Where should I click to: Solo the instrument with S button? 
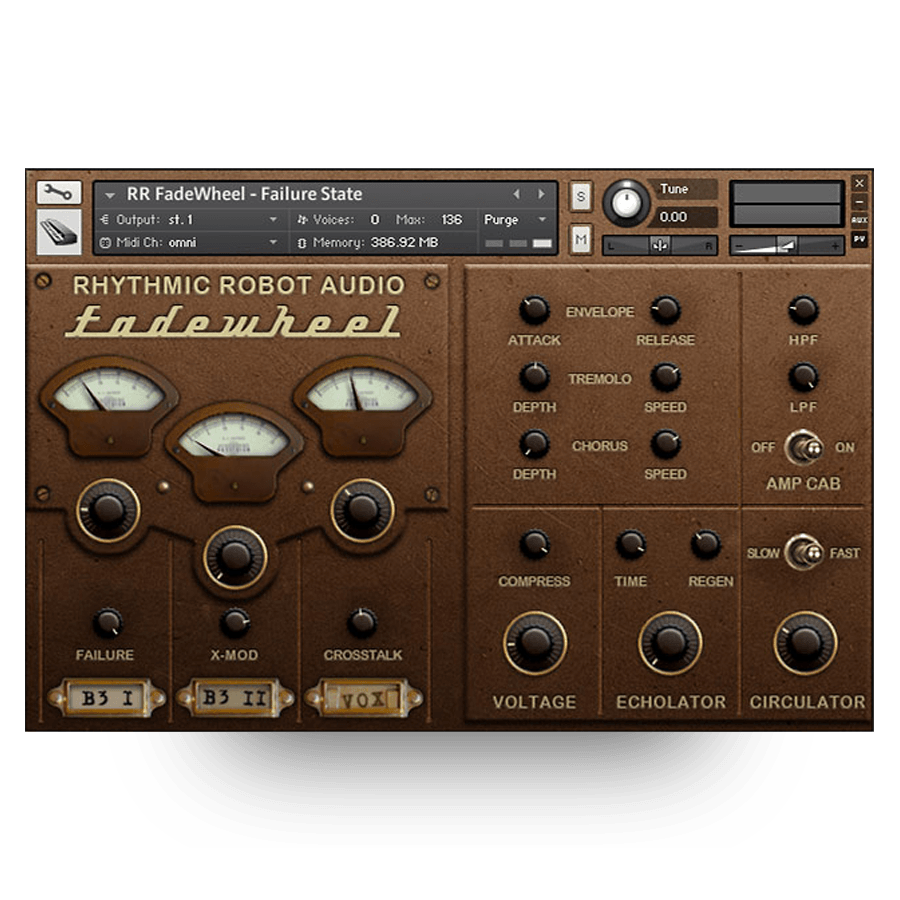pyautogui.click(x=581, y=196)
